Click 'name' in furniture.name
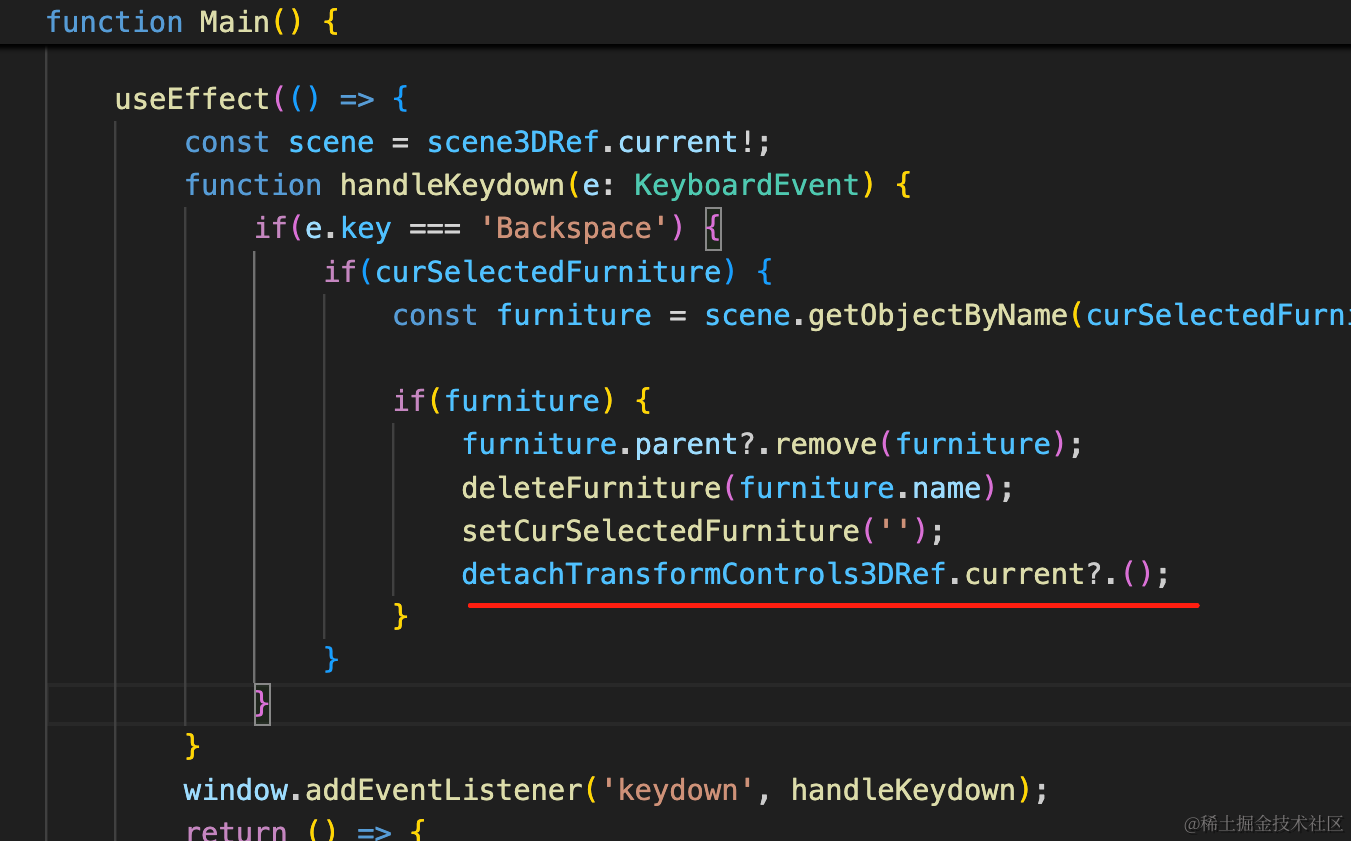 947,487
